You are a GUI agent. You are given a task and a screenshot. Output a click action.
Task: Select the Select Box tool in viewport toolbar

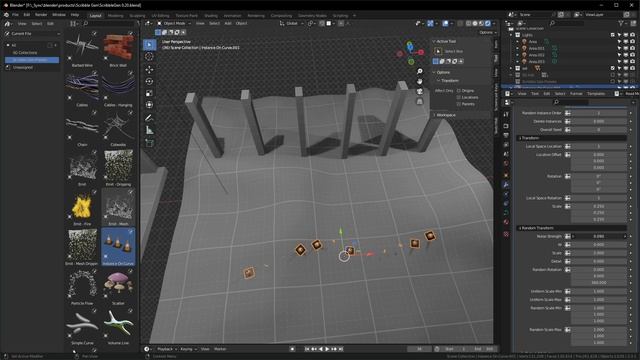point(149,44)
